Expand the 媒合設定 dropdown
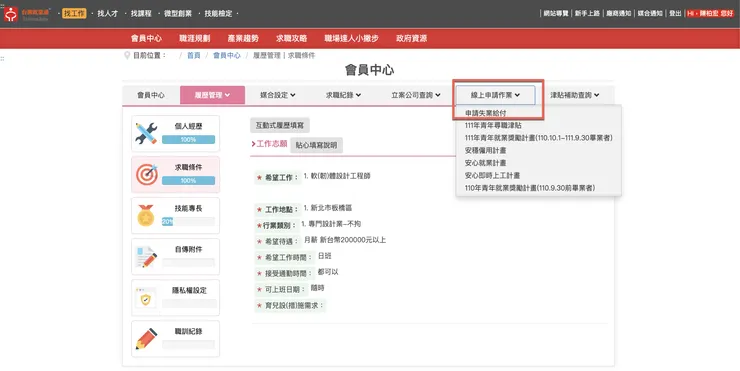This screenshot has width=740, height=371. tap(278, 95)
